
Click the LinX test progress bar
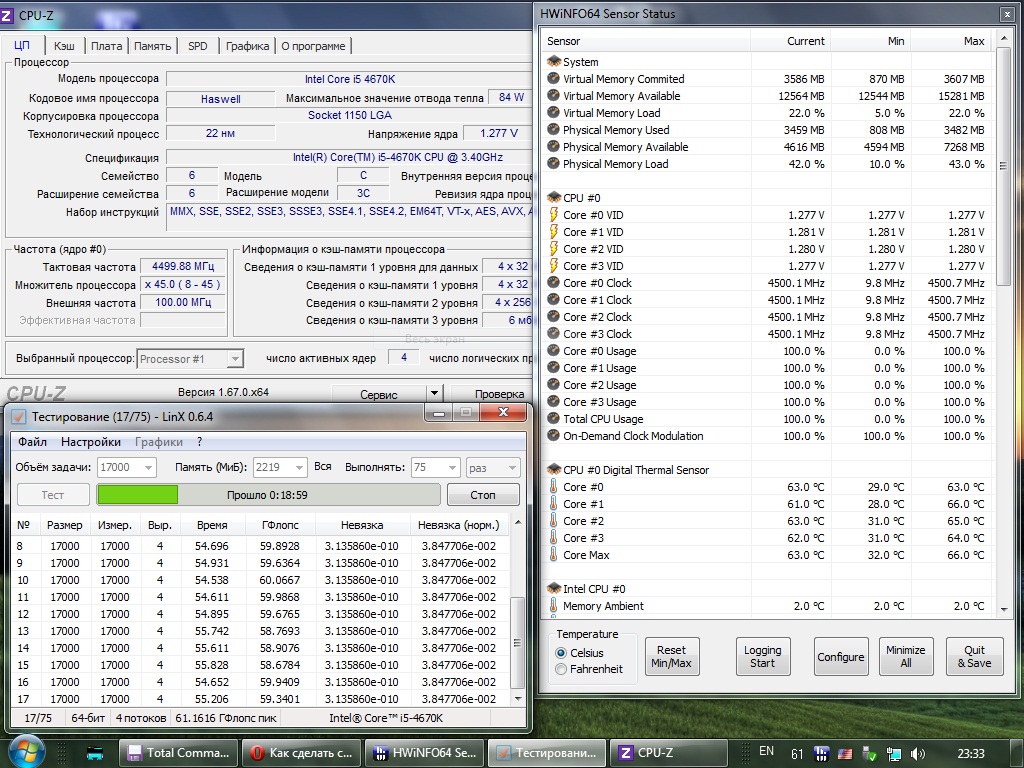tap(268, 495)
